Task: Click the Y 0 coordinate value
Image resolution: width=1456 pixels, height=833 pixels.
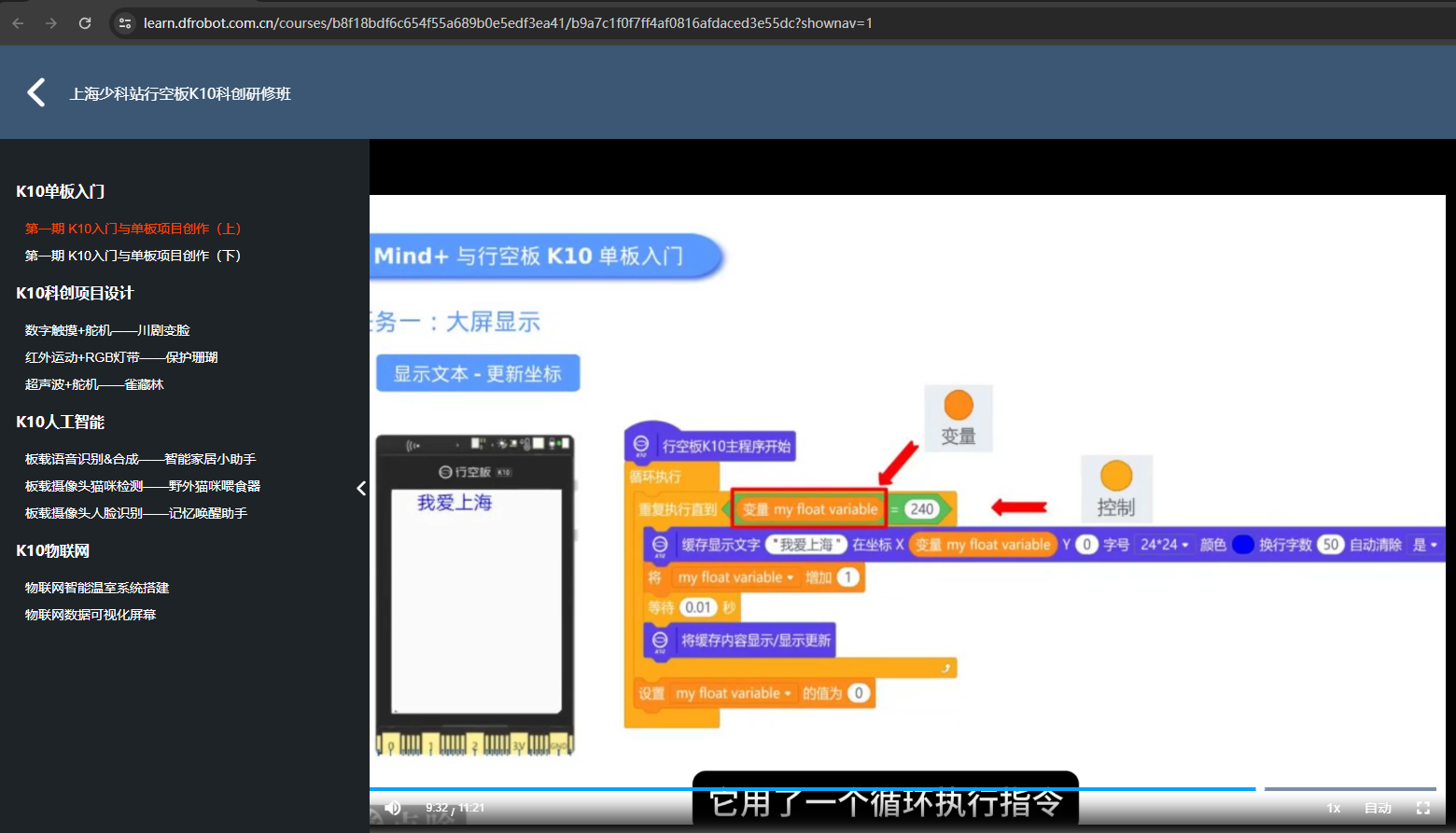Action: (x=1086, y=545)
